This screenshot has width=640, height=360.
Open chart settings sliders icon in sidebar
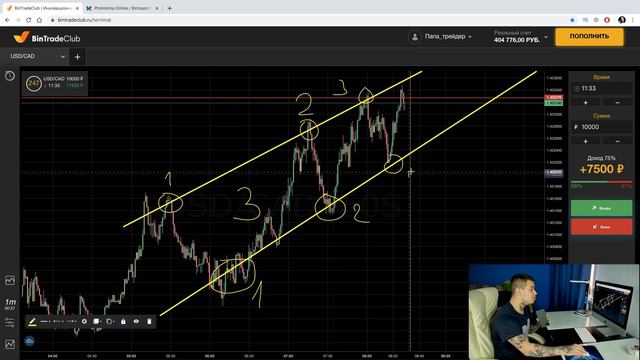(x=10, y=322)
